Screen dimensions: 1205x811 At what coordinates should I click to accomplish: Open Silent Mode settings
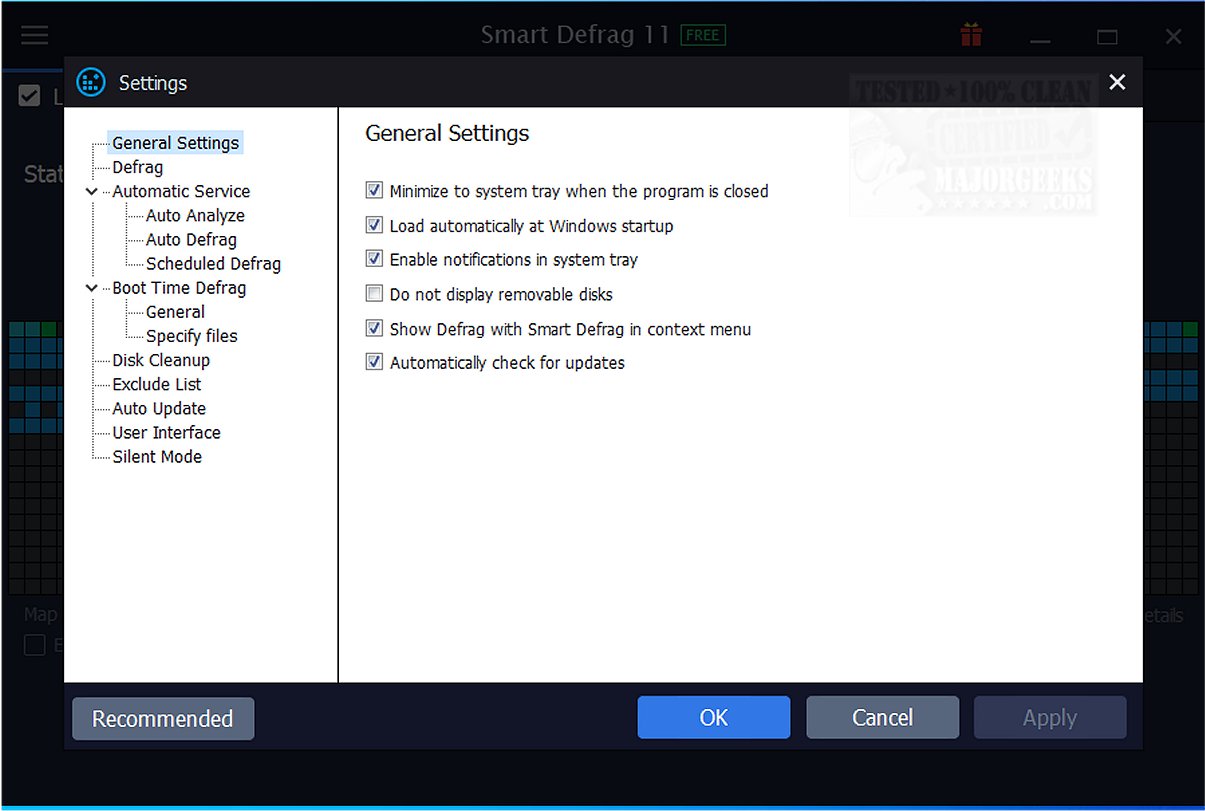tap(157, 456)
